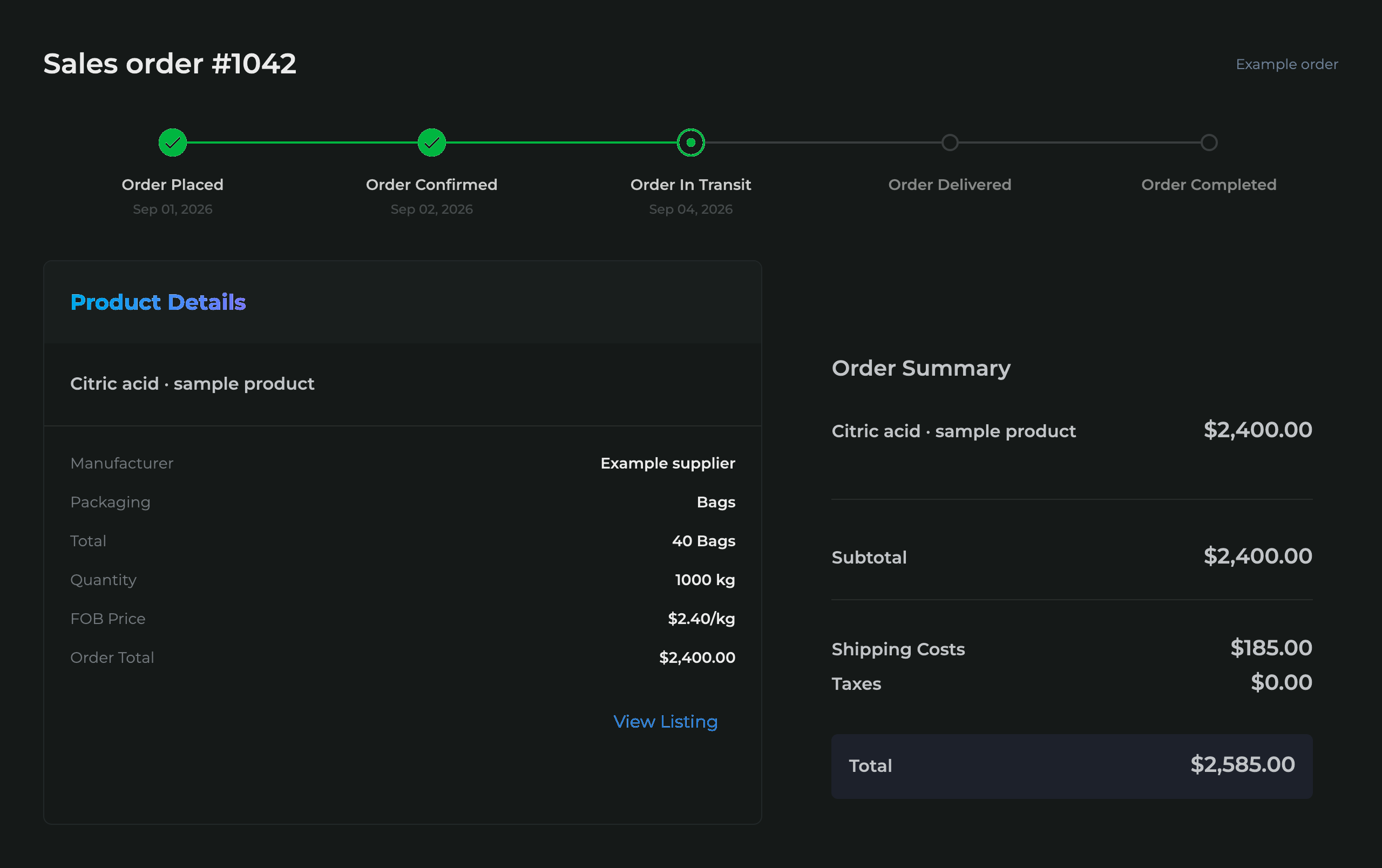
Task: Select the Order In Transit label
Action: (x=691, y=185)
